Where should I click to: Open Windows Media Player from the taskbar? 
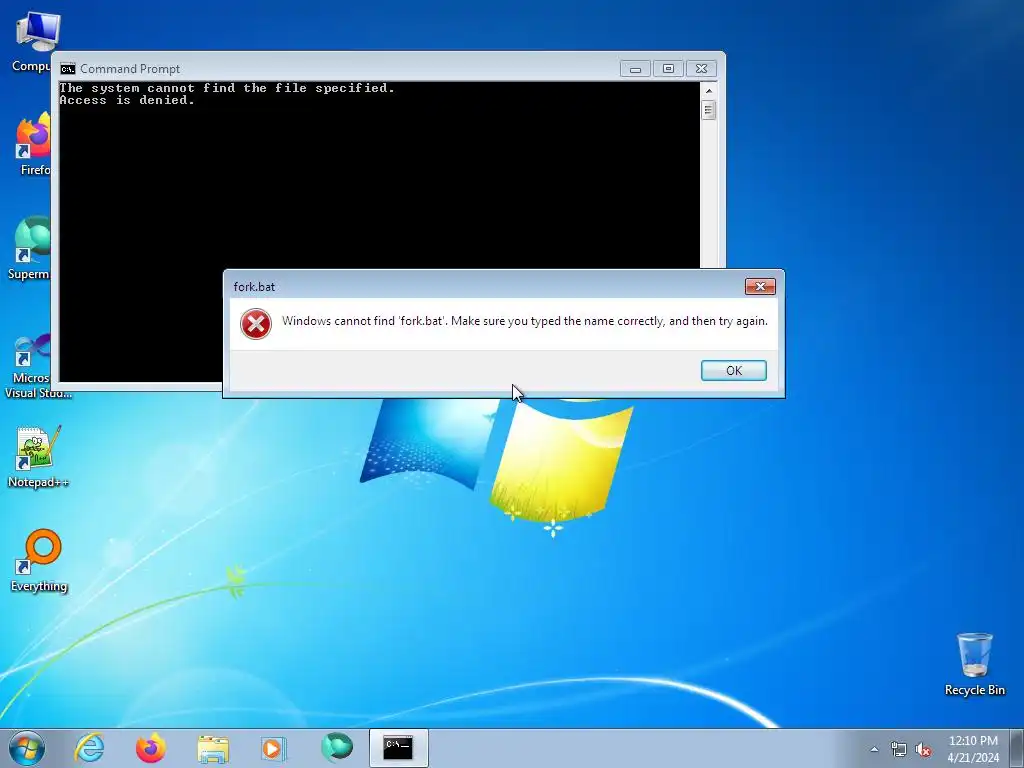(x=273, y=748)
